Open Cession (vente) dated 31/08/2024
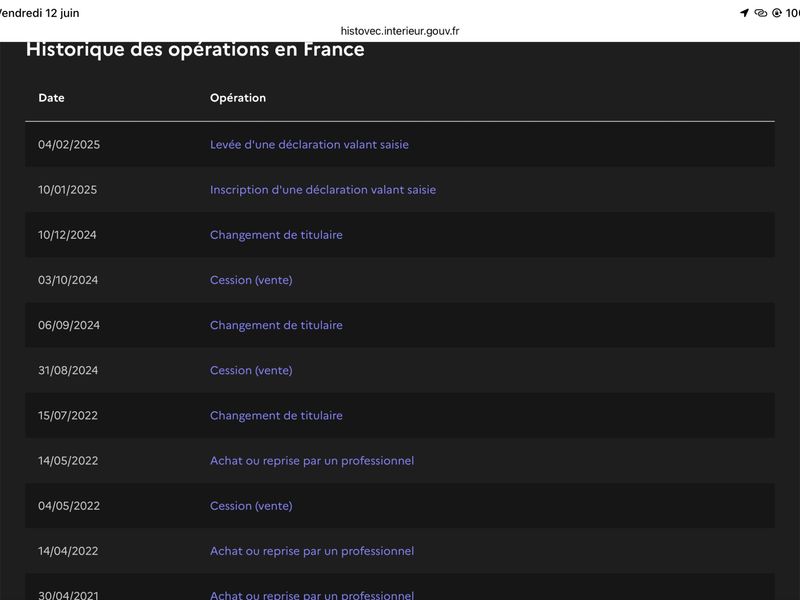The width and height of the screenshot is (800, 600). pos(251,370)
